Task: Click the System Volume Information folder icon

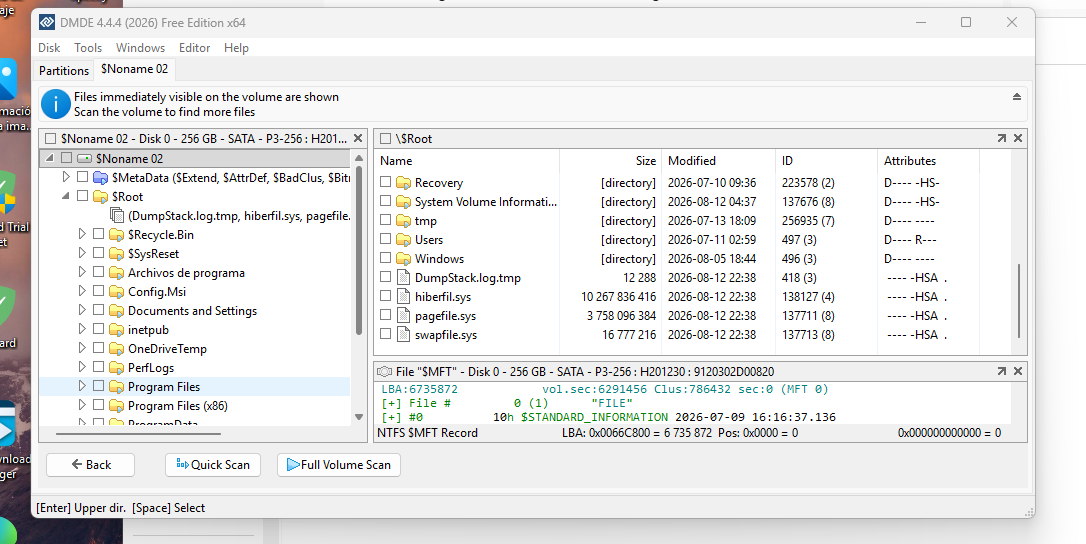Action: pos(404,202)
